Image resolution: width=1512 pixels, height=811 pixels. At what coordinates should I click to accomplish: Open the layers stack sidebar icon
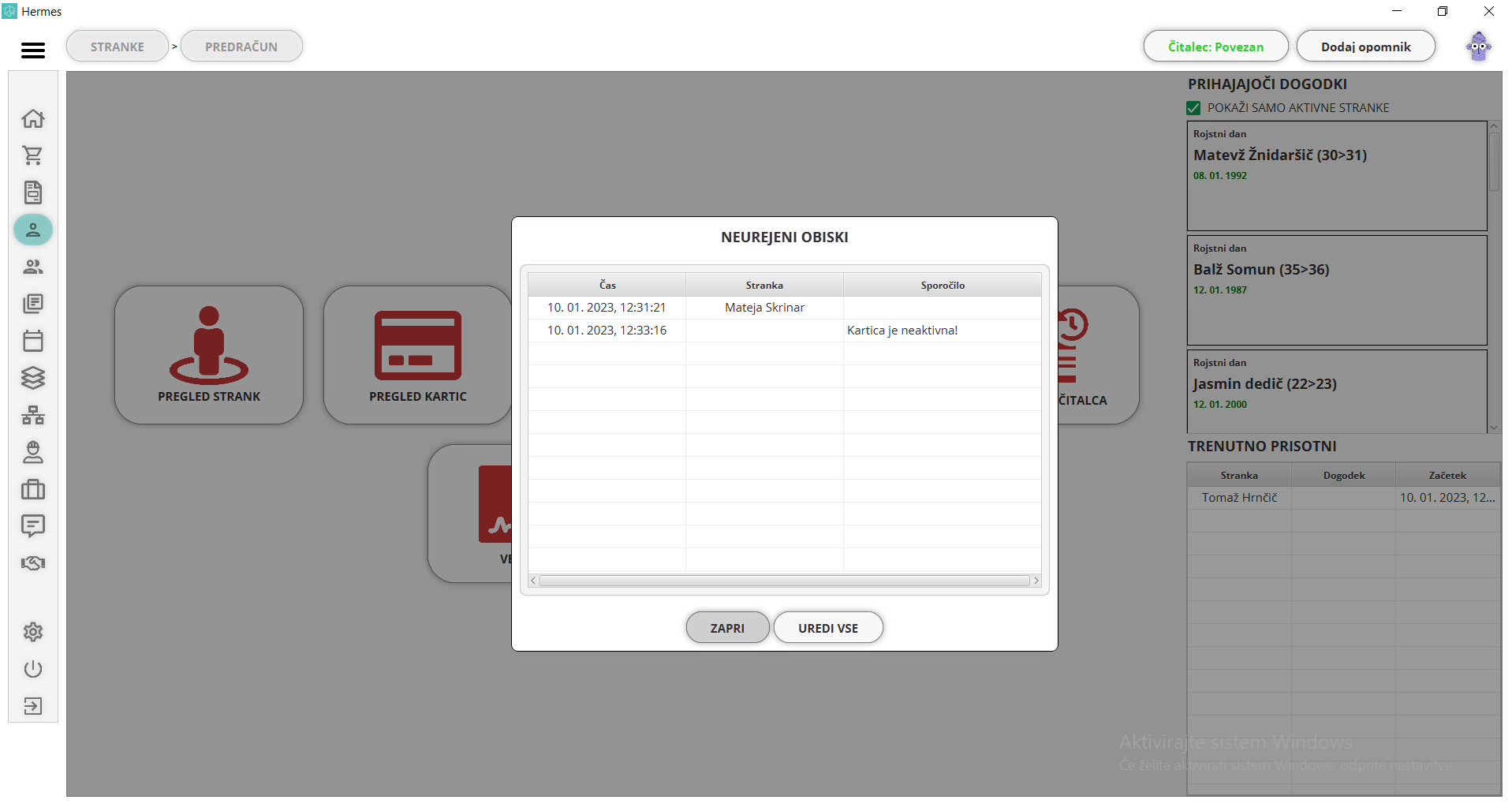33,378
